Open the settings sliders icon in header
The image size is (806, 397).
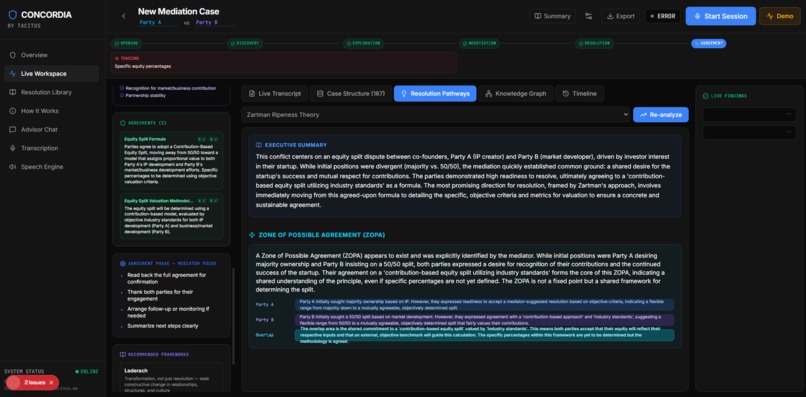(x=589, y=16)
